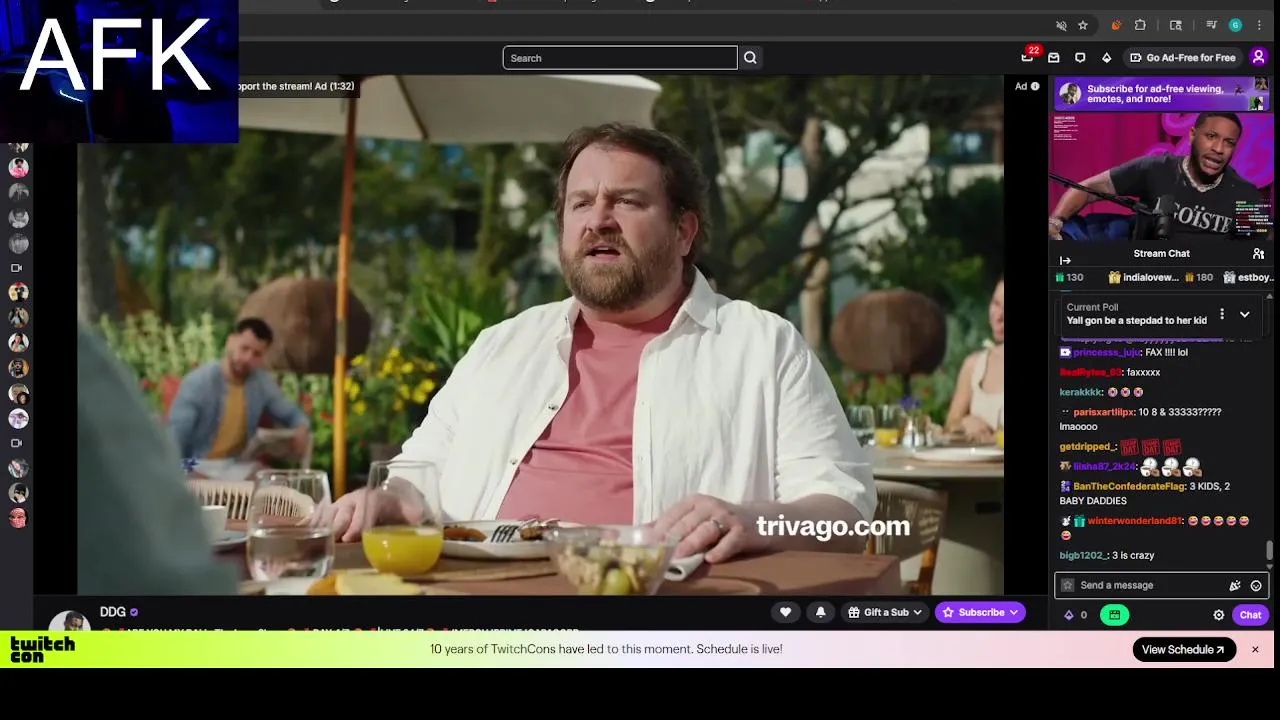Click username getdripped_ in chat
The height and width of the screenshot is (720, 1280).
[x=1087, y=447]
